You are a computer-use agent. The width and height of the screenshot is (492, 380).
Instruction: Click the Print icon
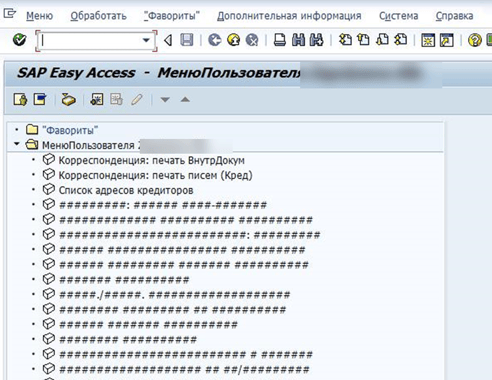tap(279, 40)
